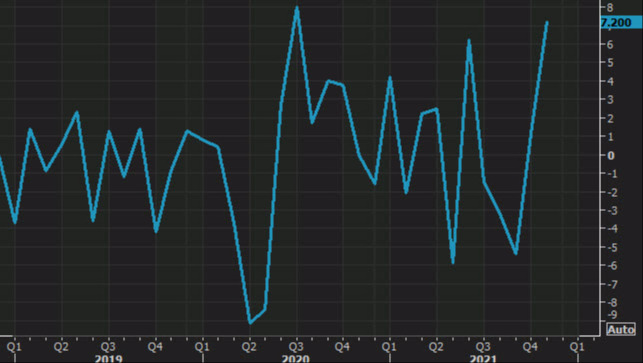
Task: Click the line's lowest trough near -9
Action: pos(250,322)
